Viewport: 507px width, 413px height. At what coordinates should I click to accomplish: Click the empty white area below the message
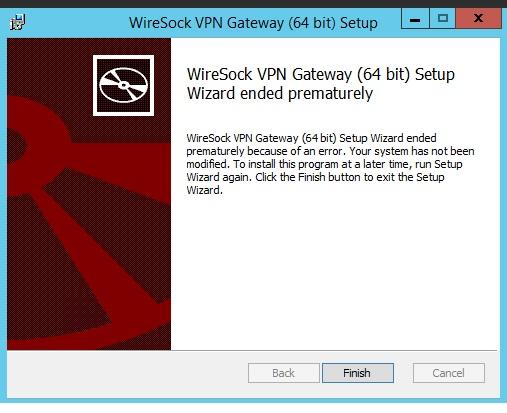(x=333, y=273)
